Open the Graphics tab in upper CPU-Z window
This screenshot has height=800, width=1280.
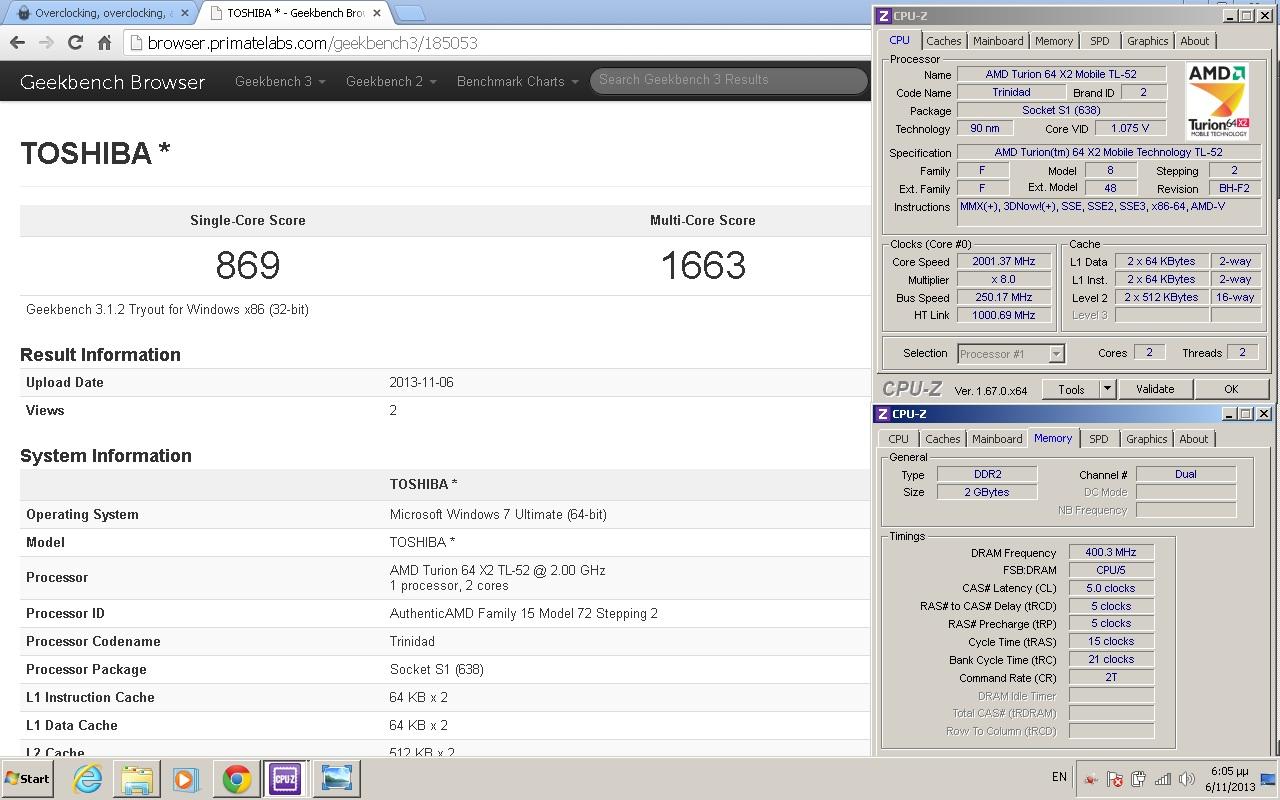(x=1147, y=41)
